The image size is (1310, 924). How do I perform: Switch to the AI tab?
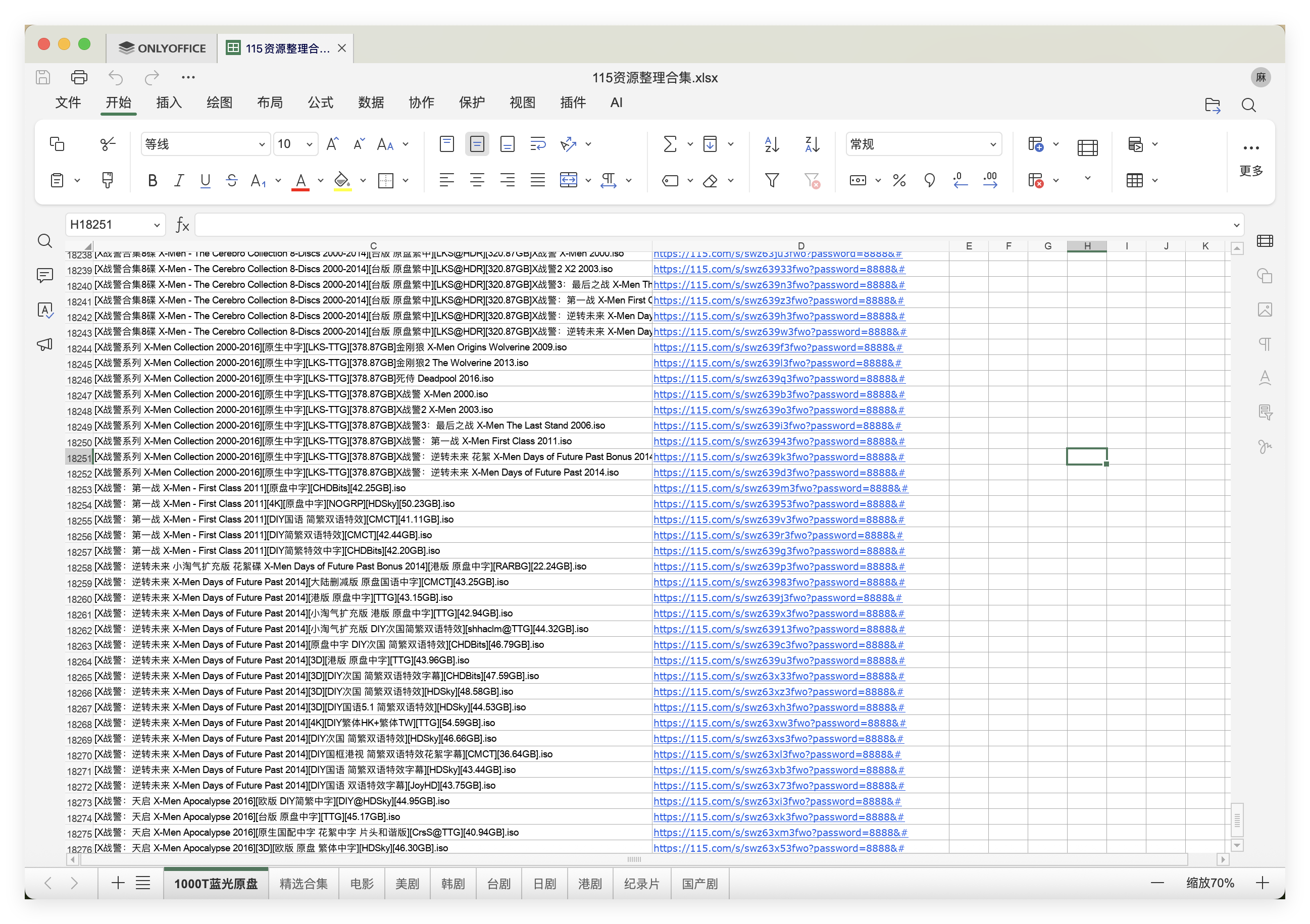point(616,102)
